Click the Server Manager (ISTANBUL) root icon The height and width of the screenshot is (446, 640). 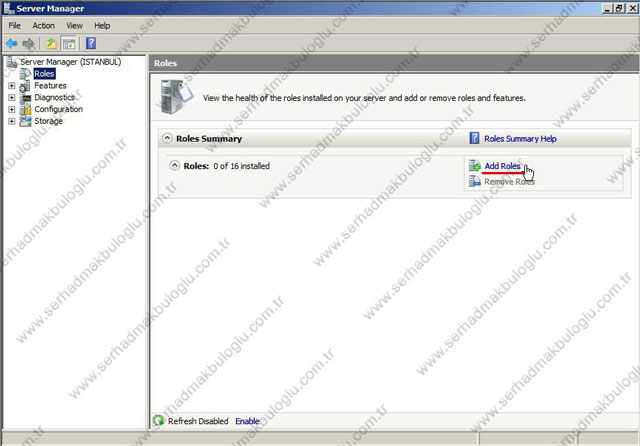(x=12, y=62)
